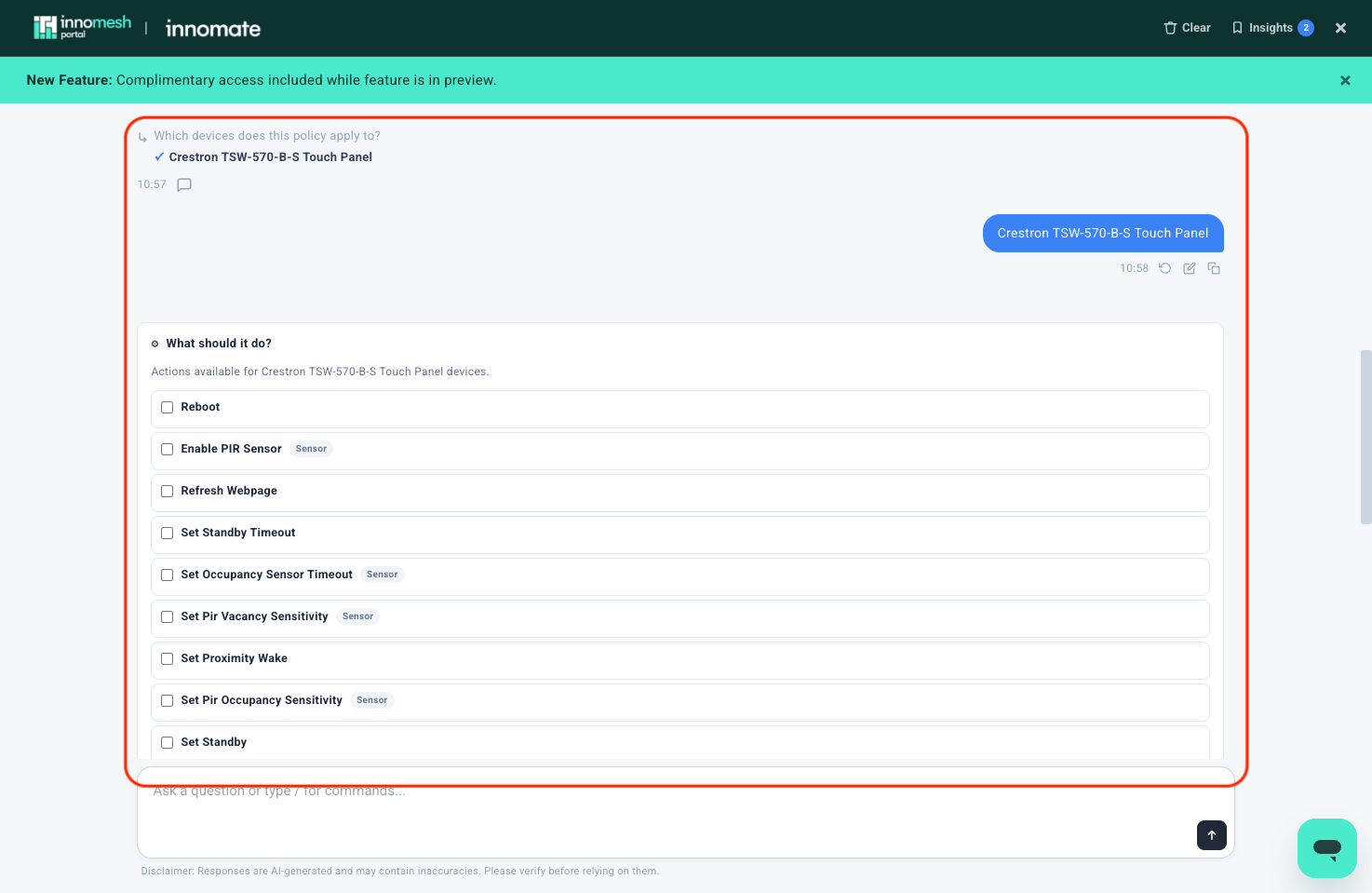Click the checked Crestron TSW-570-B-S answer text
Image resolution: width=1372 pixels, height=893 pixels.
click(x=271, y=157)
